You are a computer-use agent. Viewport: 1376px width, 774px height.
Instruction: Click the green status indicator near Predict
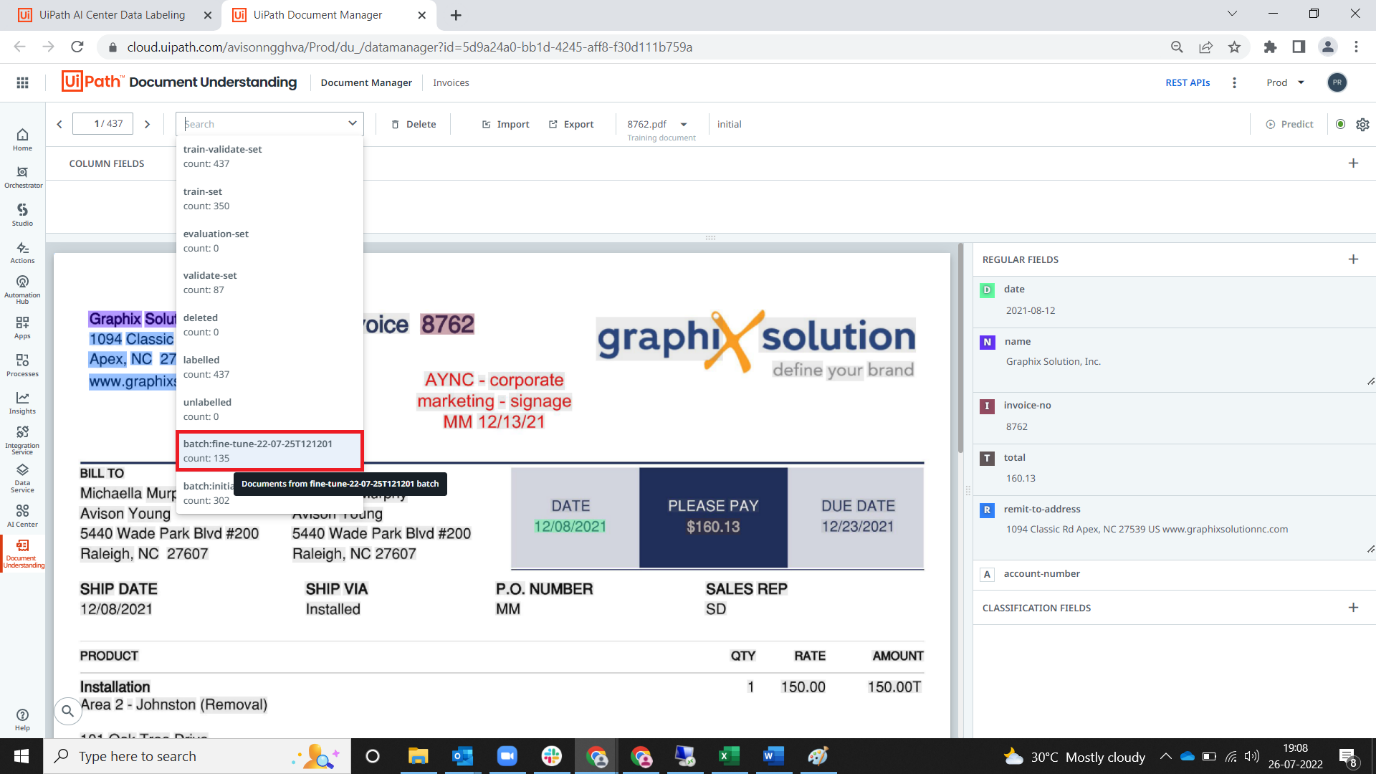coord(1340,124)
